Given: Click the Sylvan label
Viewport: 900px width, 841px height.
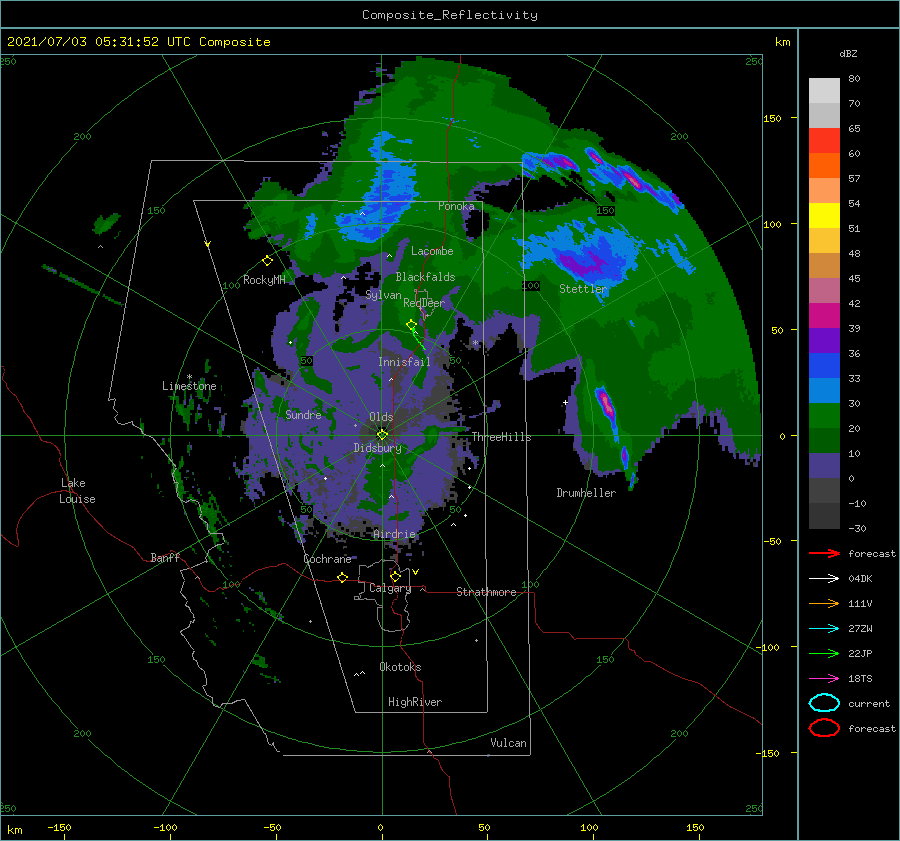Looking at the screenshot, I should [x=383, y=295].
